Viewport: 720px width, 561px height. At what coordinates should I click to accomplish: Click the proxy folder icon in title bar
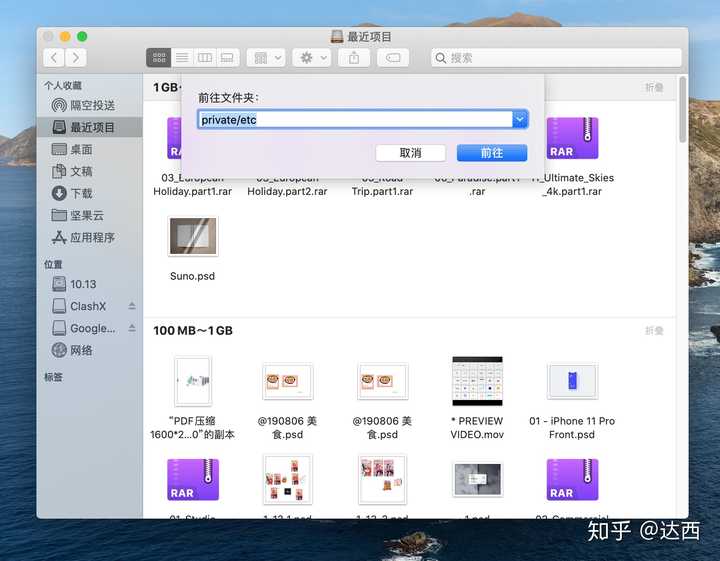click(x=337, y=37)
